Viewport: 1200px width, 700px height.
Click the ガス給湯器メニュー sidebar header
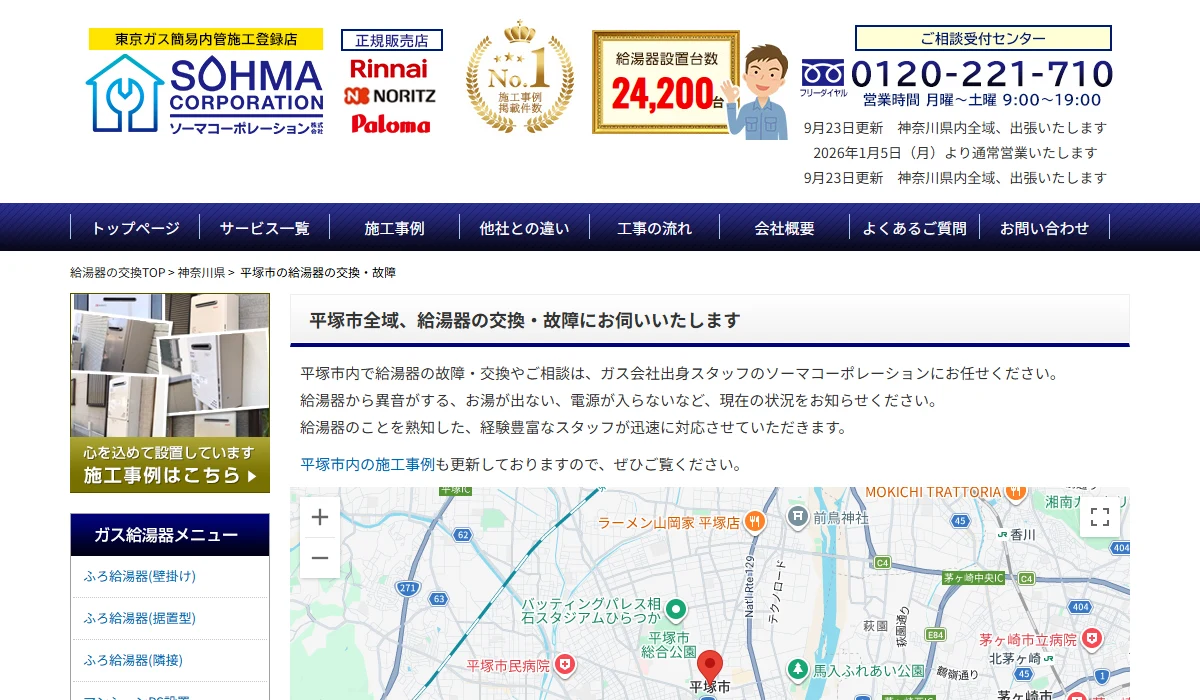pyautogui.click(x=170, y=535)
